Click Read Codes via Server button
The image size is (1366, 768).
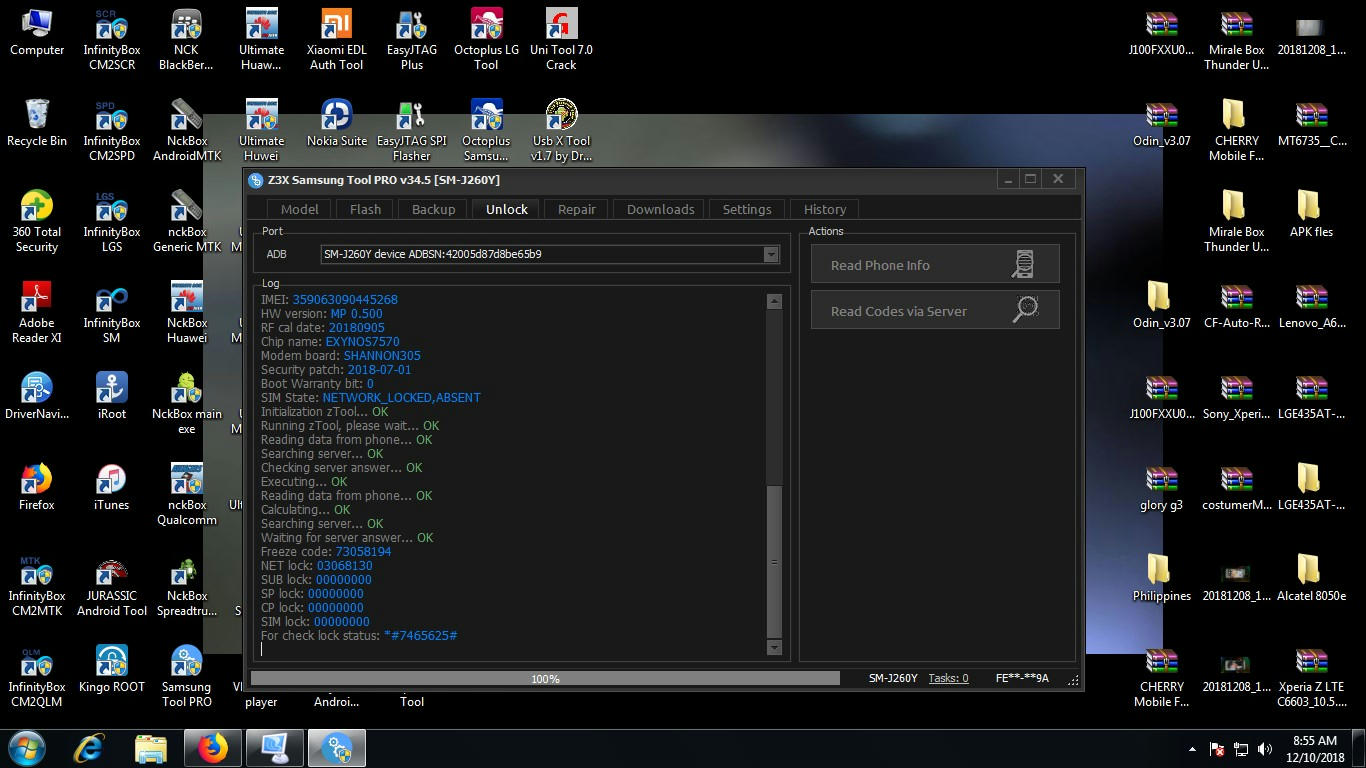click(934, 311)
